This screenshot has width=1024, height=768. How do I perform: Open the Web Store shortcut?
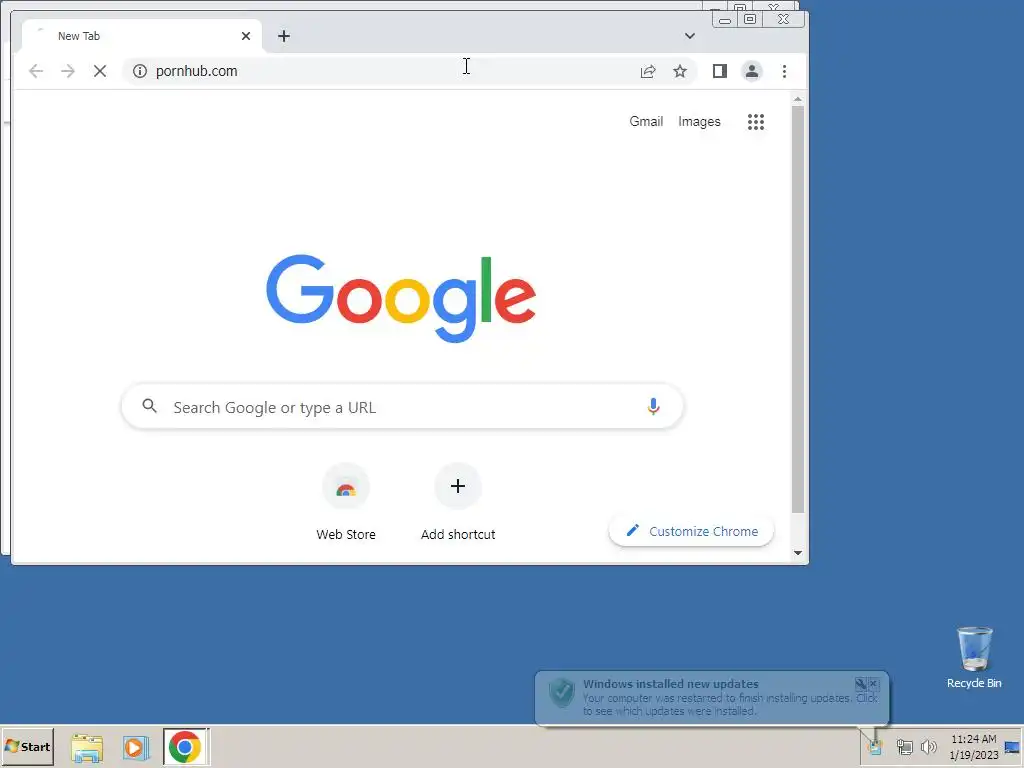[345, 502]
